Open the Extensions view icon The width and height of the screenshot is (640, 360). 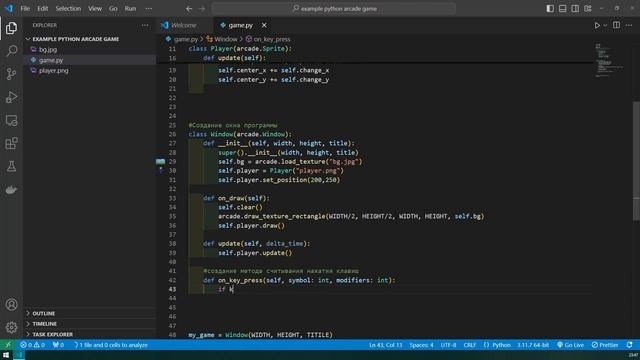point(11,143)
